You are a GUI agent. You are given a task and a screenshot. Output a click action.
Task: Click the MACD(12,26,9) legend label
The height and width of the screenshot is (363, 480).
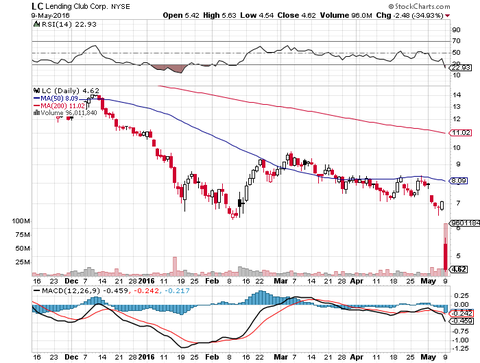pos(71,291)
